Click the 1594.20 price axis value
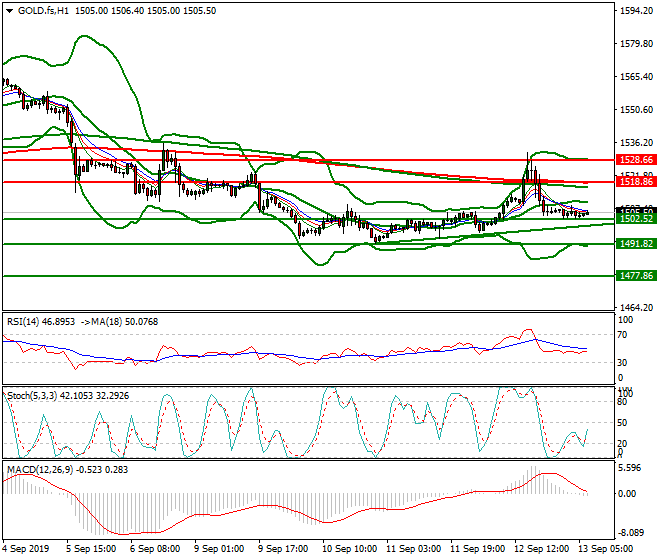The height and width of the screenshot is (560, 660). [x=637, y=11]
